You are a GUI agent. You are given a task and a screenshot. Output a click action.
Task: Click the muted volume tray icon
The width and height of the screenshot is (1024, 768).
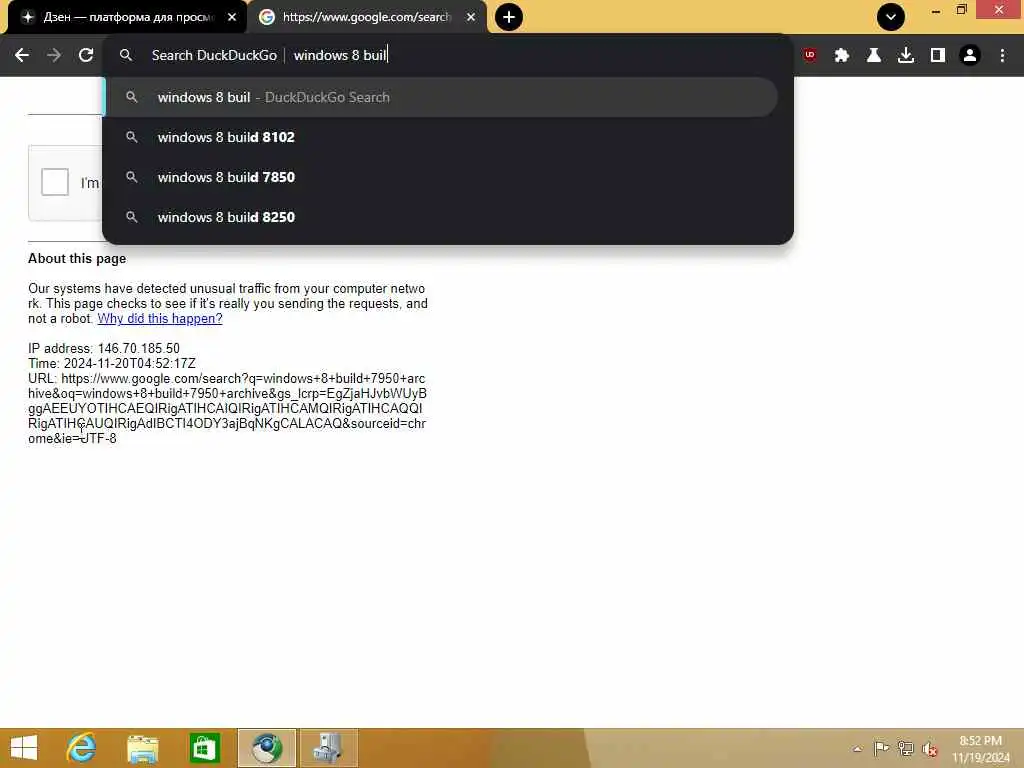point(930,749)
